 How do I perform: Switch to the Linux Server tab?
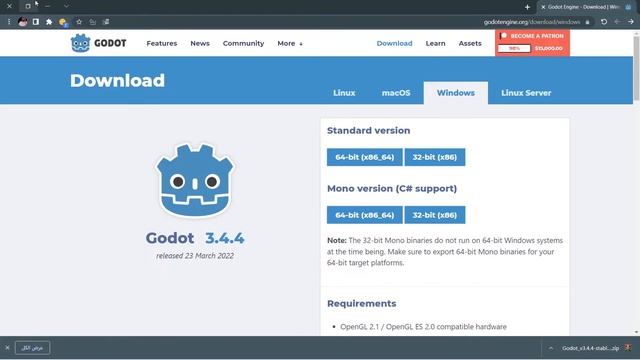[x=526, y=93]
